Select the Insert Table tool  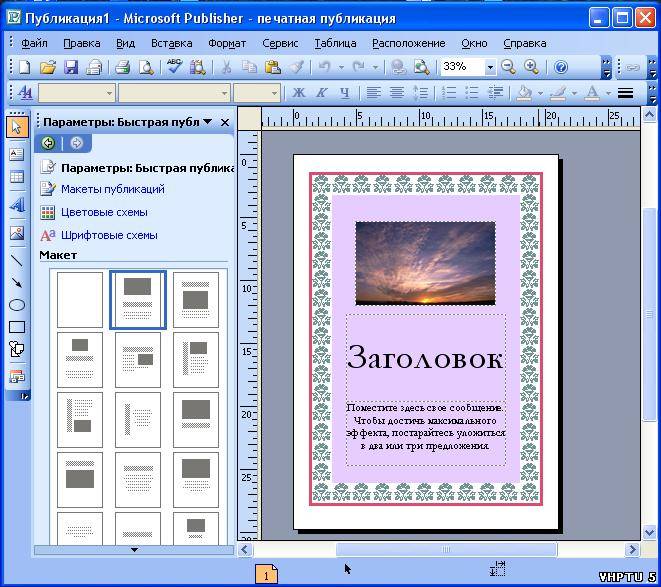click(x=16, y=178)
